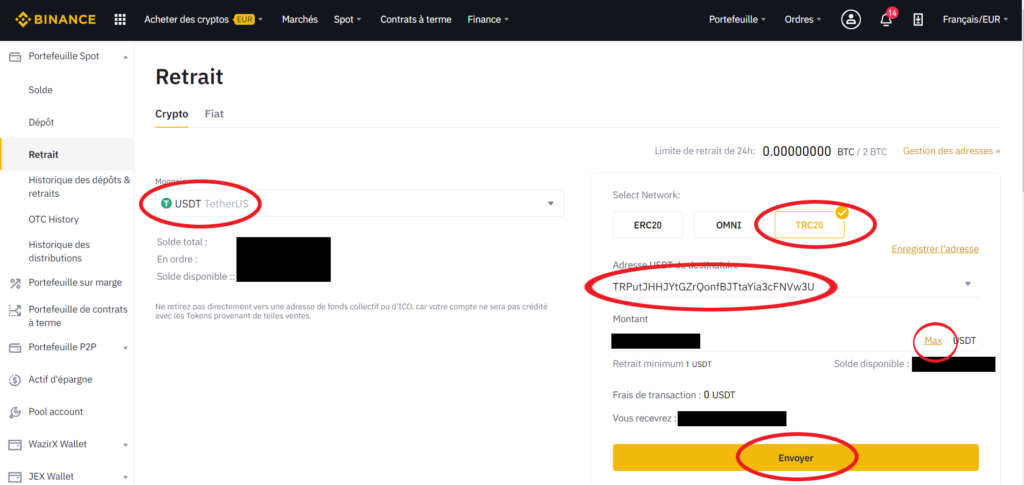The width and height of the screenshot is (1024, 485).
Task: Open the apps grid menu icon
Action: click(x=120, y=20)
